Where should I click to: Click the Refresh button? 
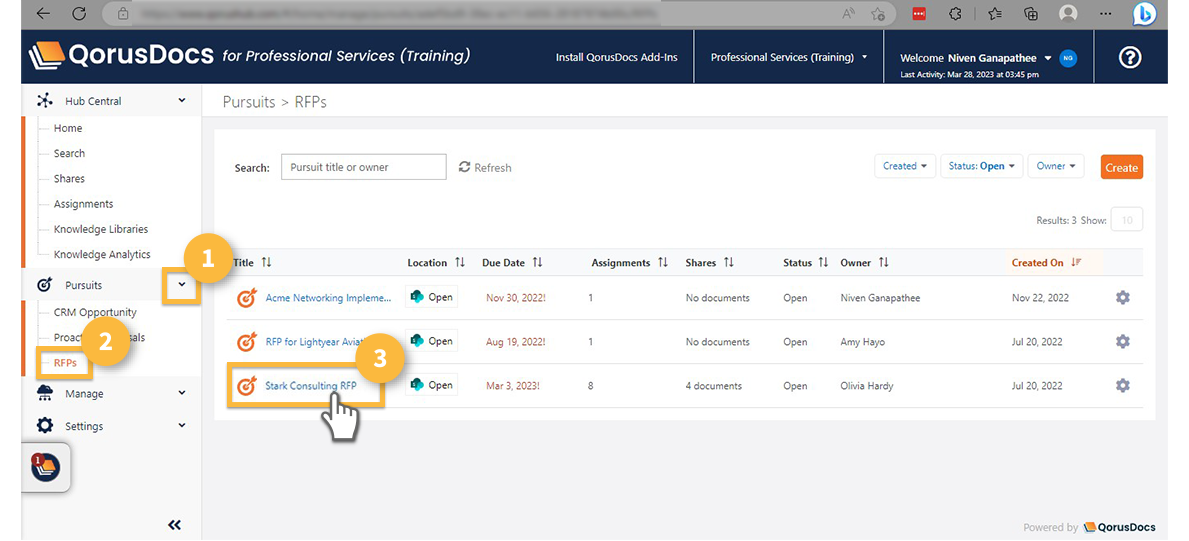pyautogui.click(x=485, y=167)
